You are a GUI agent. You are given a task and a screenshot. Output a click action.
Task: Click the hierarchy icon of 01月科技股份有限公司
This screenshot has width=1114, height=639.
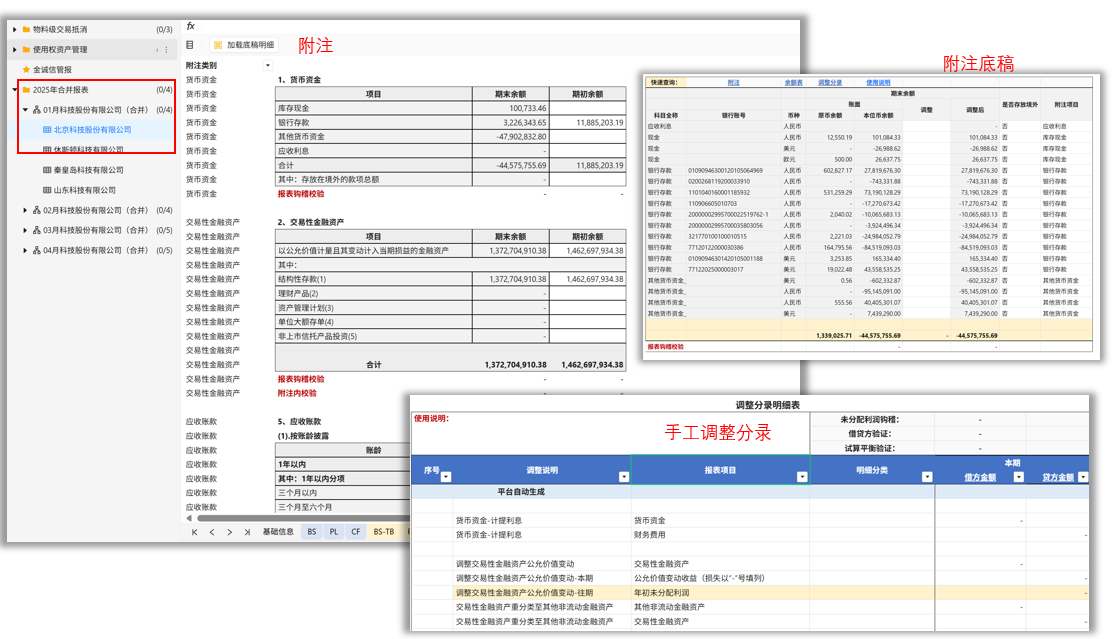(36, 110)
